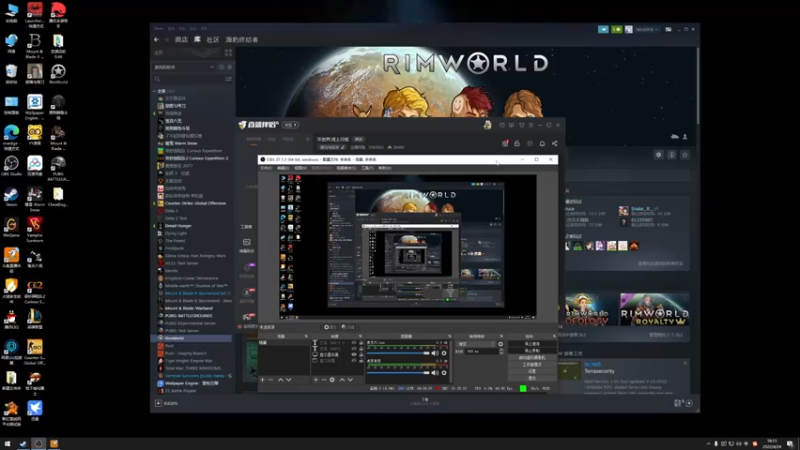800x450 pixels.
Task: Open Windows Start menu
Action: point(7,444)
